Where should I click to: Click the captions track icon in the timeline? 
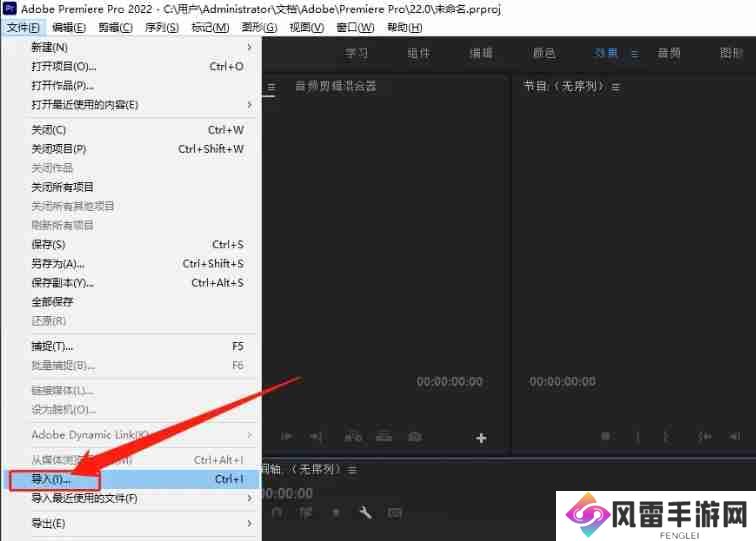[x=395, y=513]
